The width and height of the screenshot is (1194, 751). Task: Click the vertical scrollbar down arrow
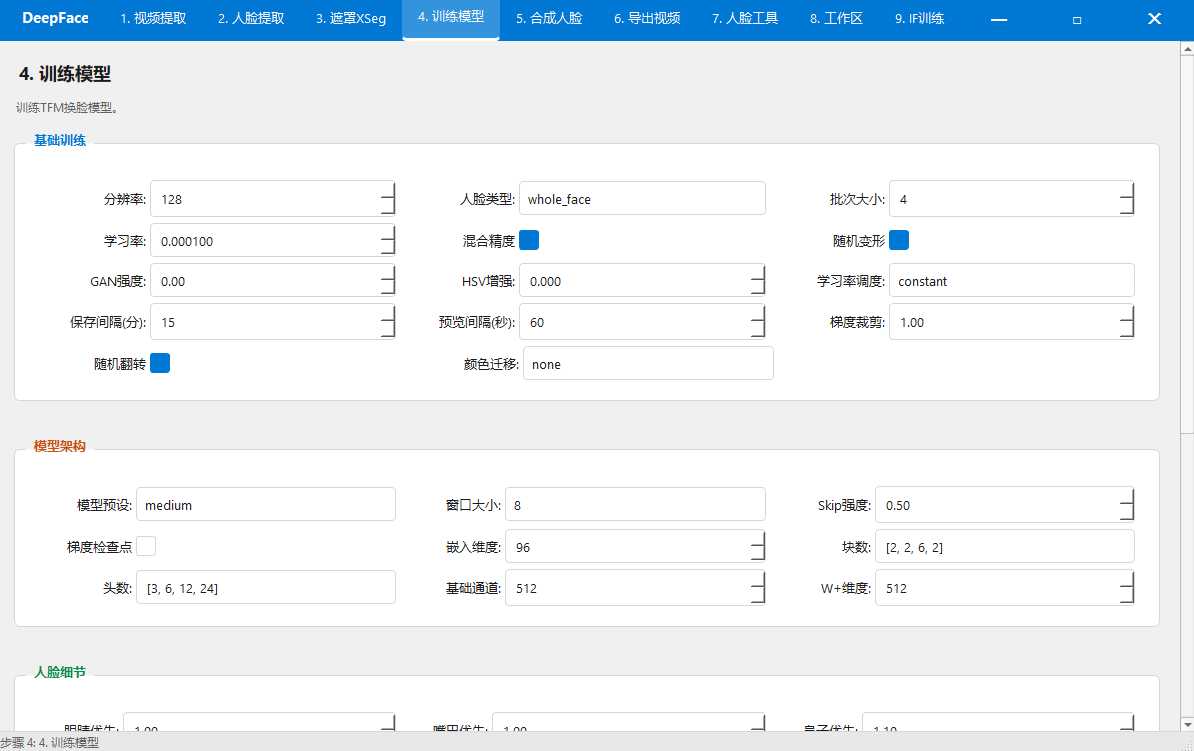click(1187, 724)
